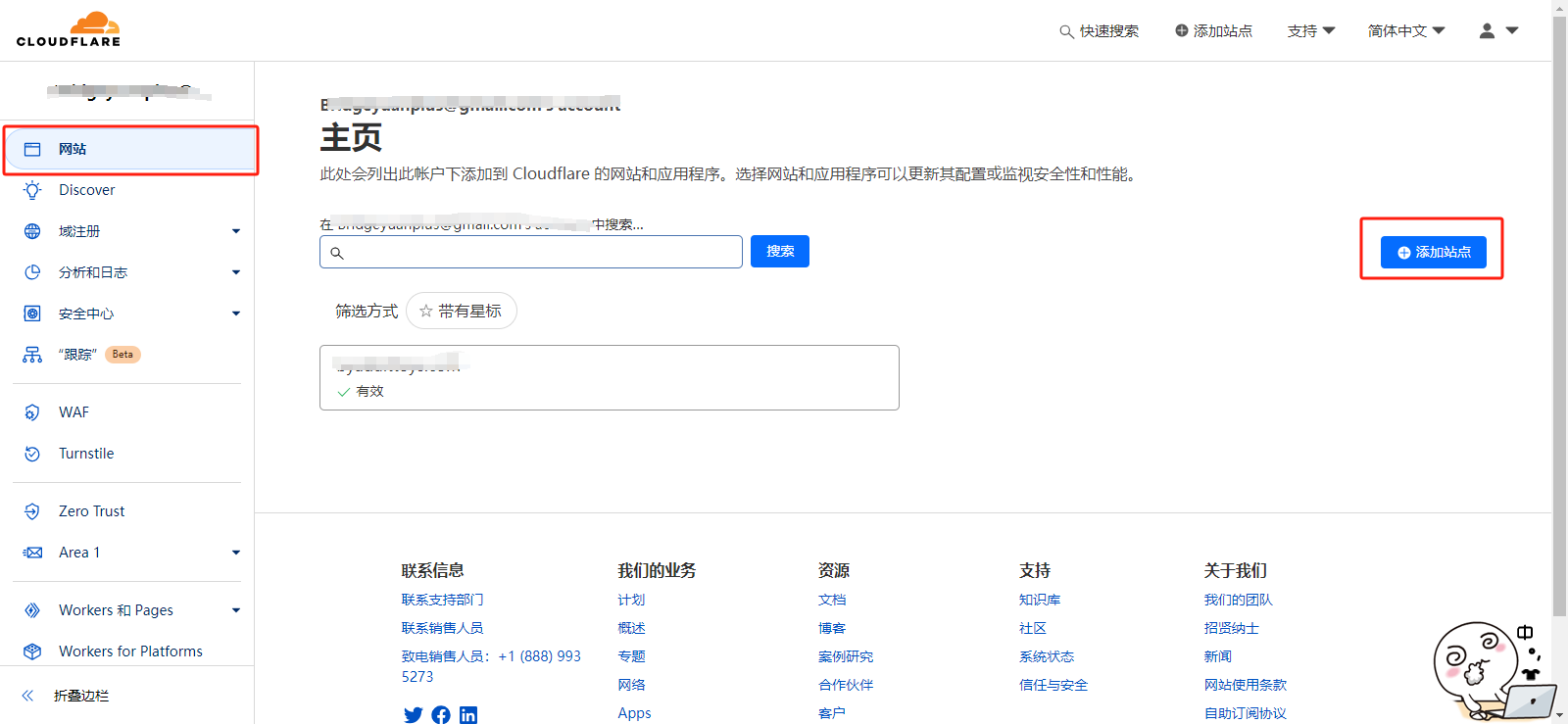Viewport: 1568px width, 724px height.
Task: Click the Workers 和 Pages icon
Action: pos(32,610)
